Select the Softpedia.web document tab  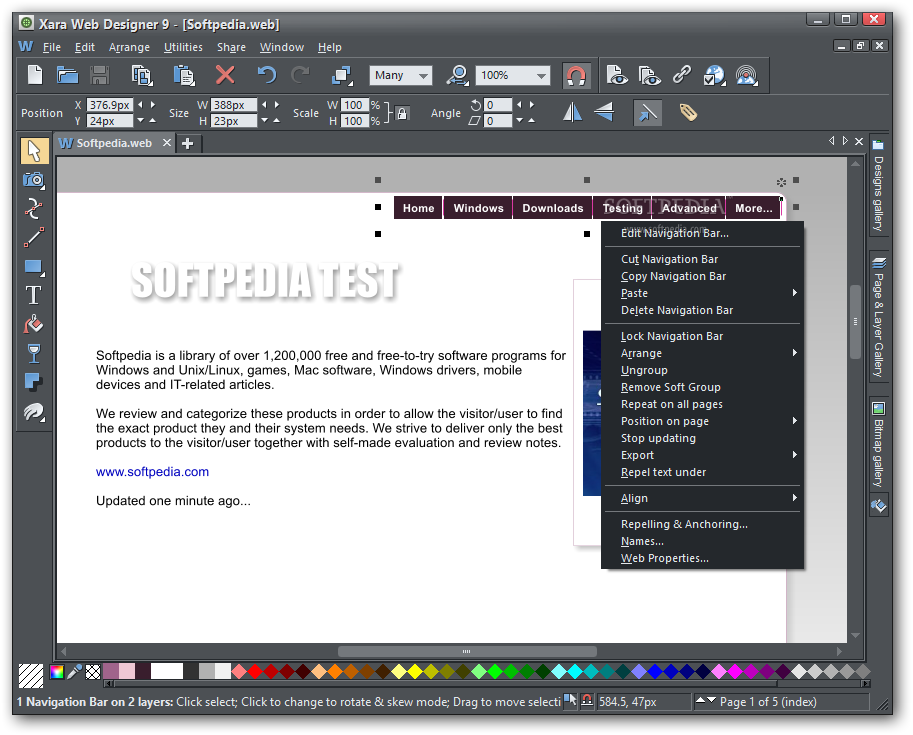pos(114,143)
